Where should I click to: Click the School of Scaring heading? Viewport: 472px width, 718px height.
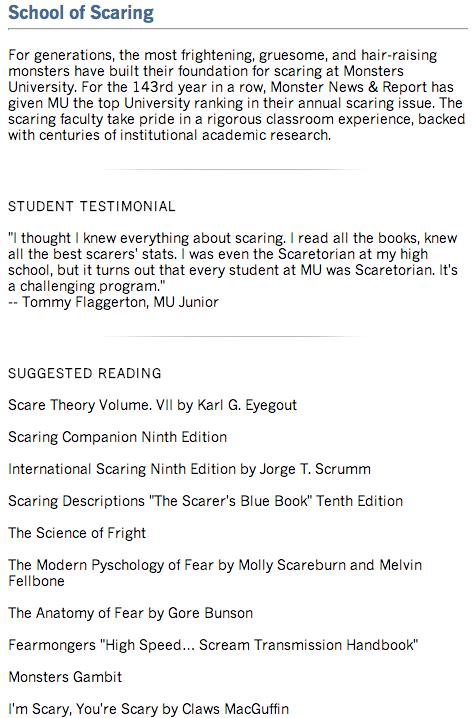coord(81,13)
